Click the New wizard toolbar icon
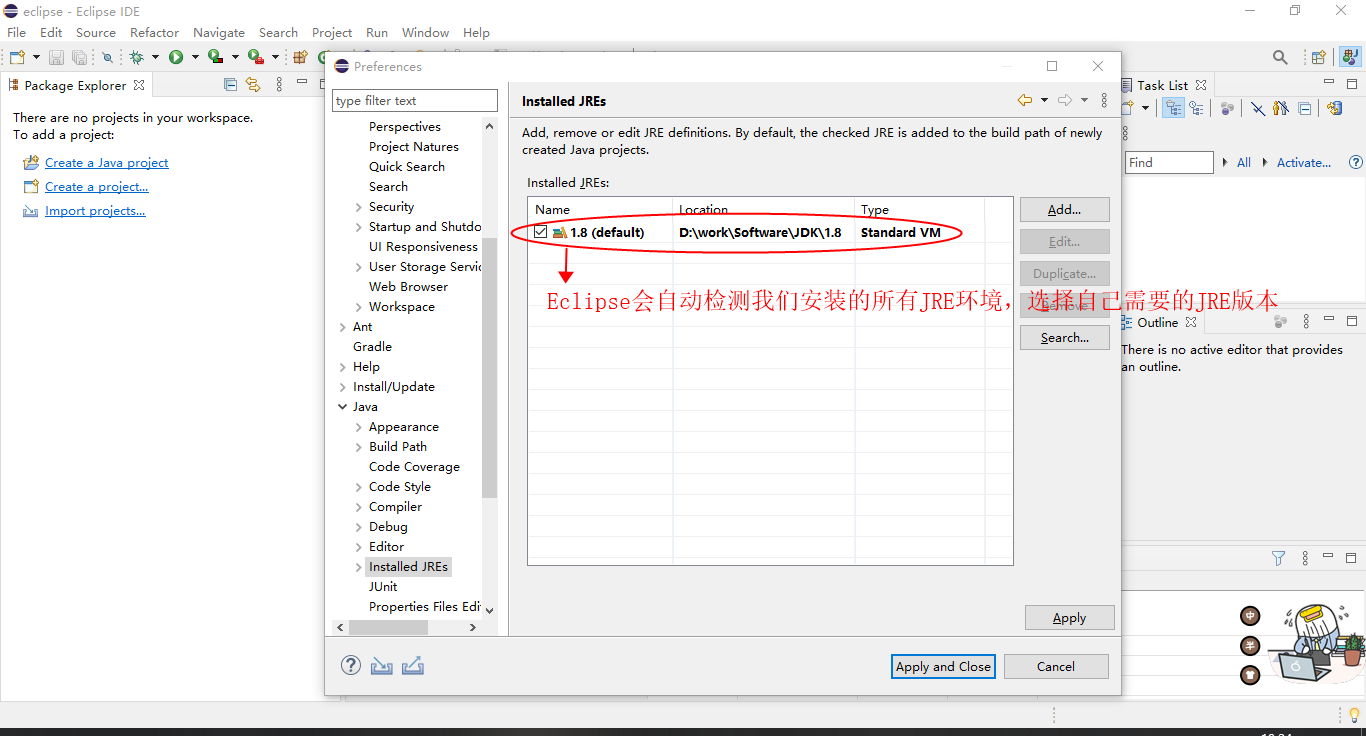Viewport: 1366px width, 736px height. tap(17, 57)
